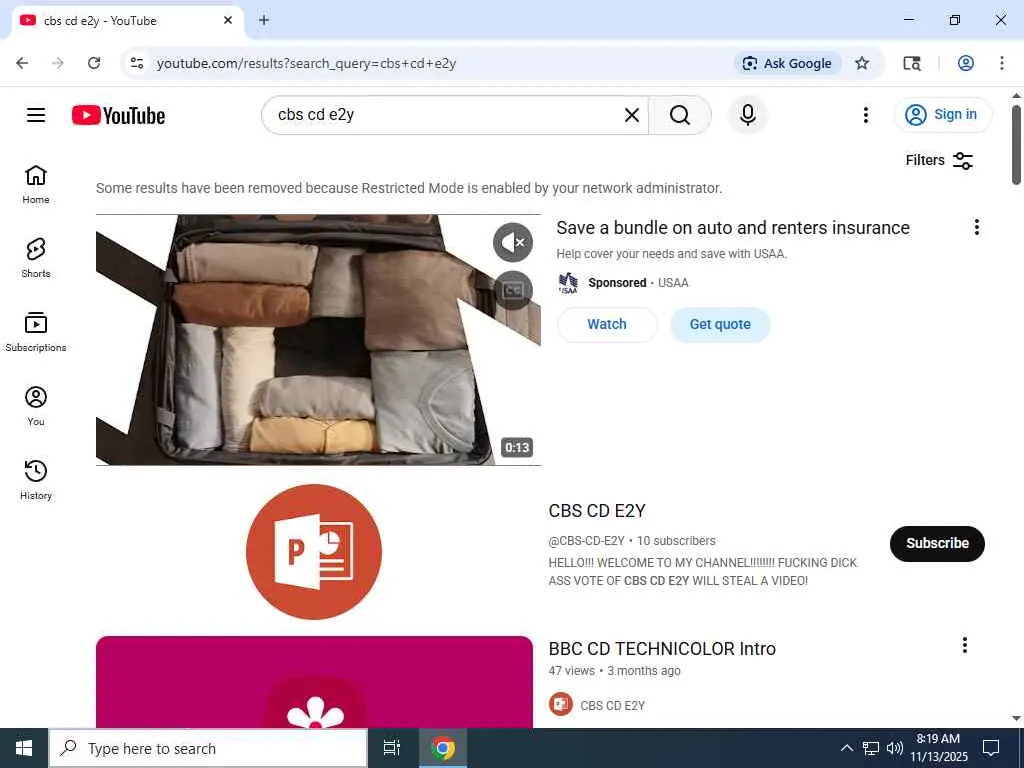Click the ad duration badge 0:13
1024x768 pixels.
click(x=517, y=448)
